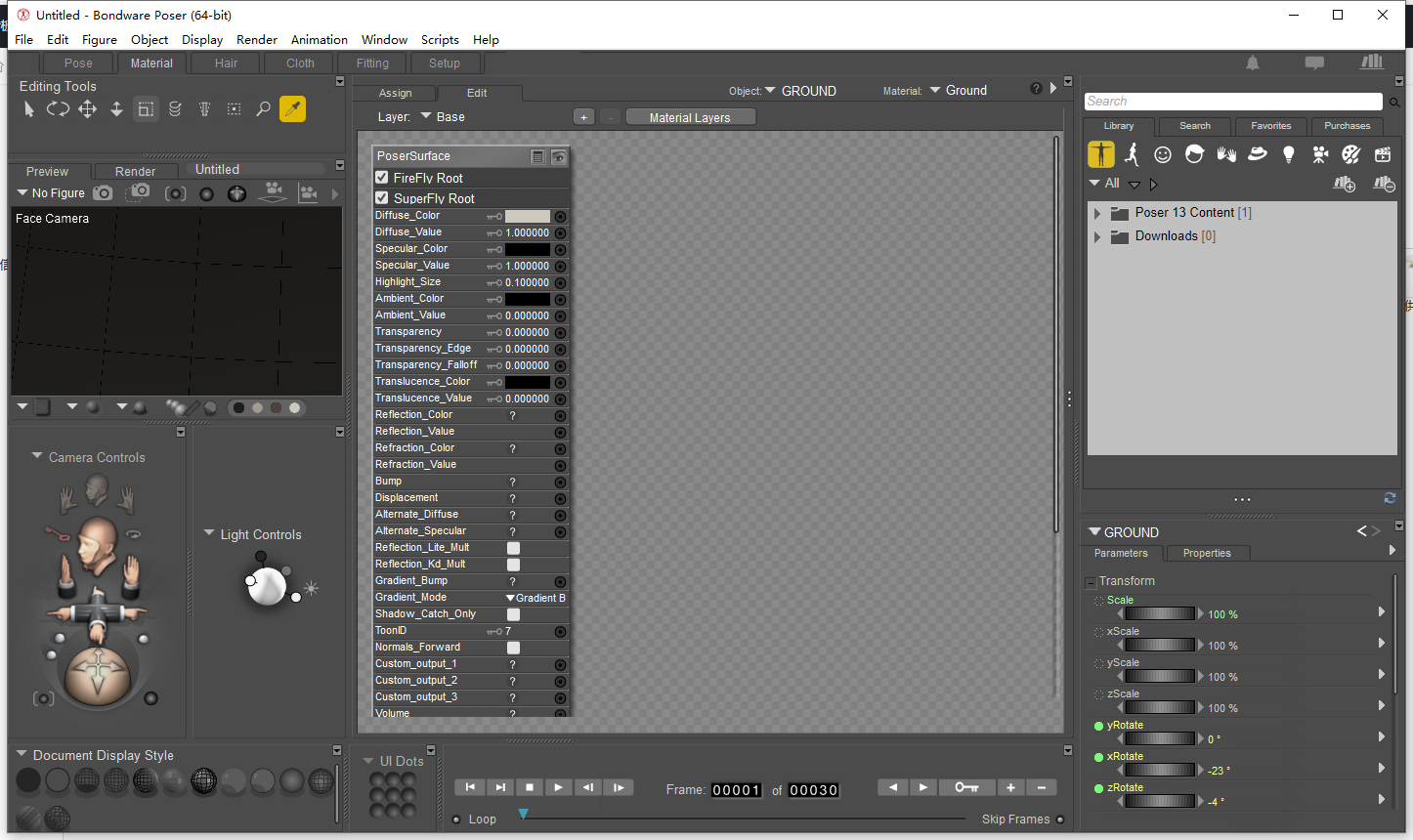
Task: Toggle the yRotate green animation indicator
Action: click(x=1098, y=726)
